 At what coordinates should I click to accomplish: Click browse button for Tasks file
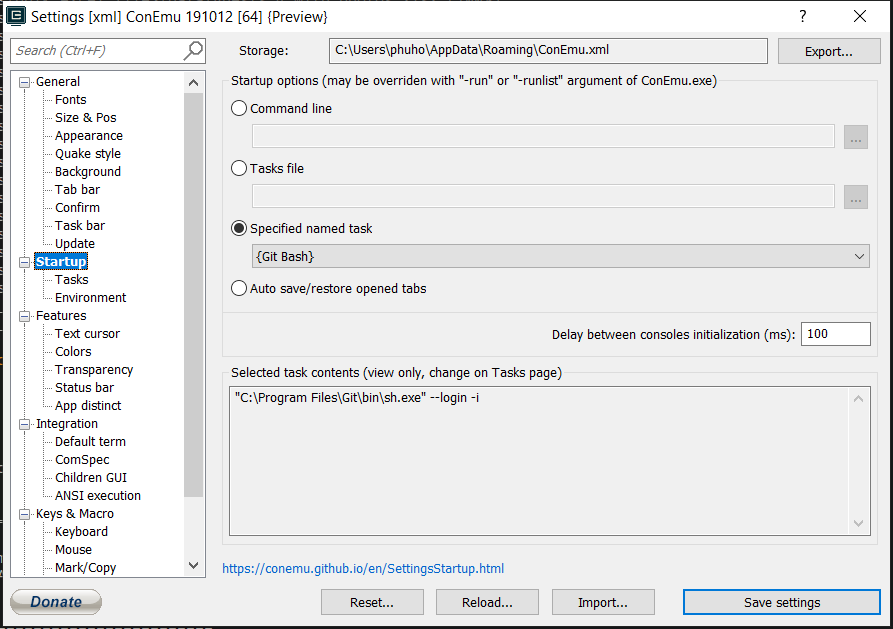[x=855, y=197]
